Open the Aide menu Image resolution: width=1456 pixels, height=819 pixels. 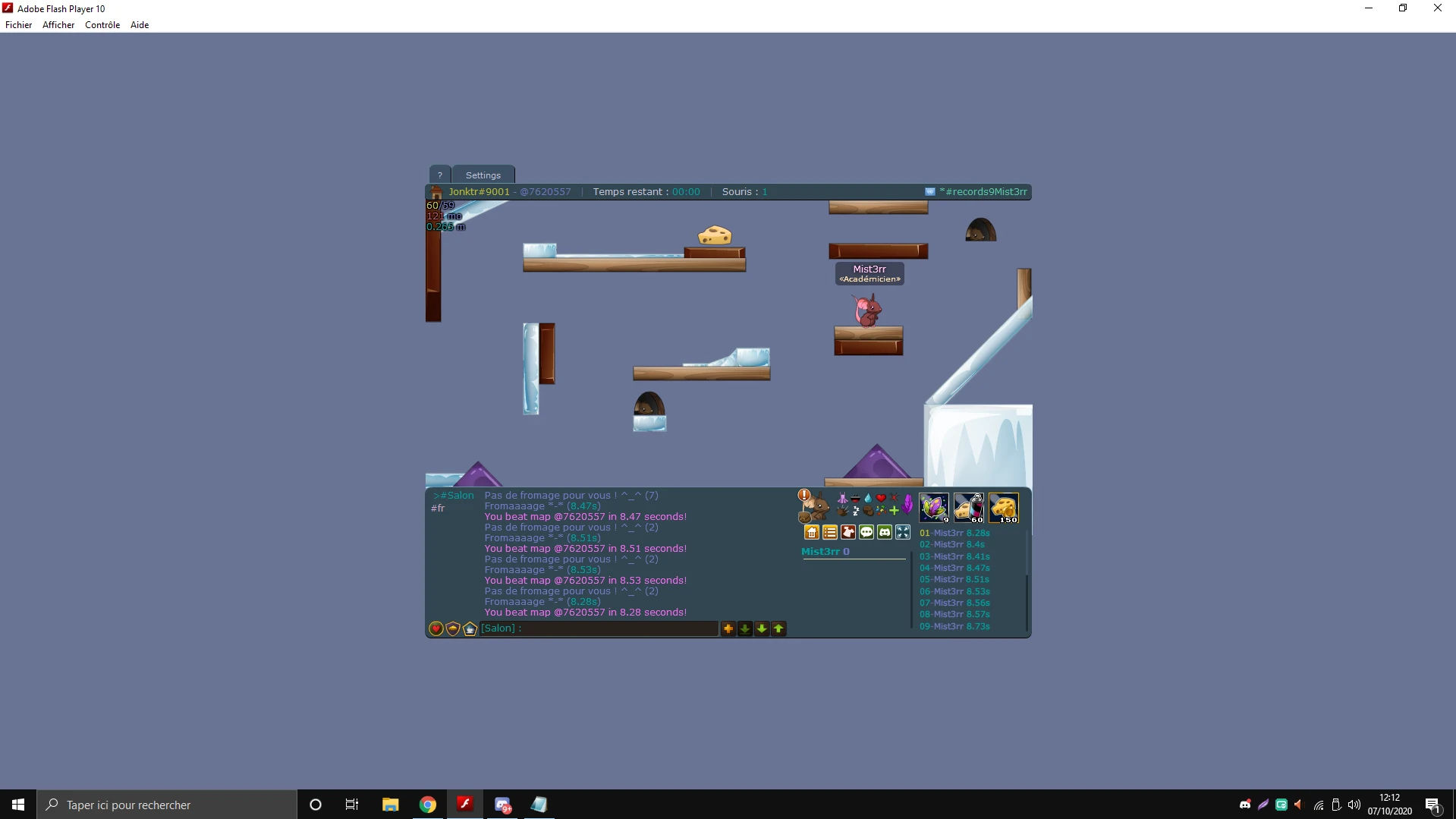pyautogui.click(x=140, y=25)
